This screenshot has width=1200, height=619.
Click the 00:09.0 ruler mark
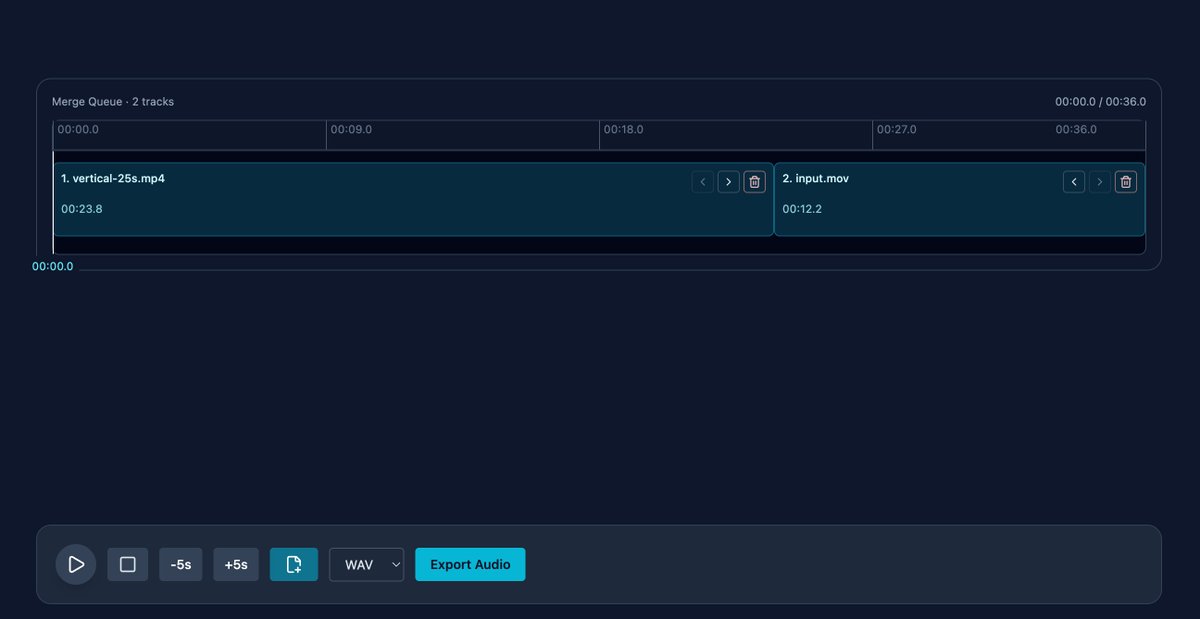pyautogui.click(x=350, y=130)
